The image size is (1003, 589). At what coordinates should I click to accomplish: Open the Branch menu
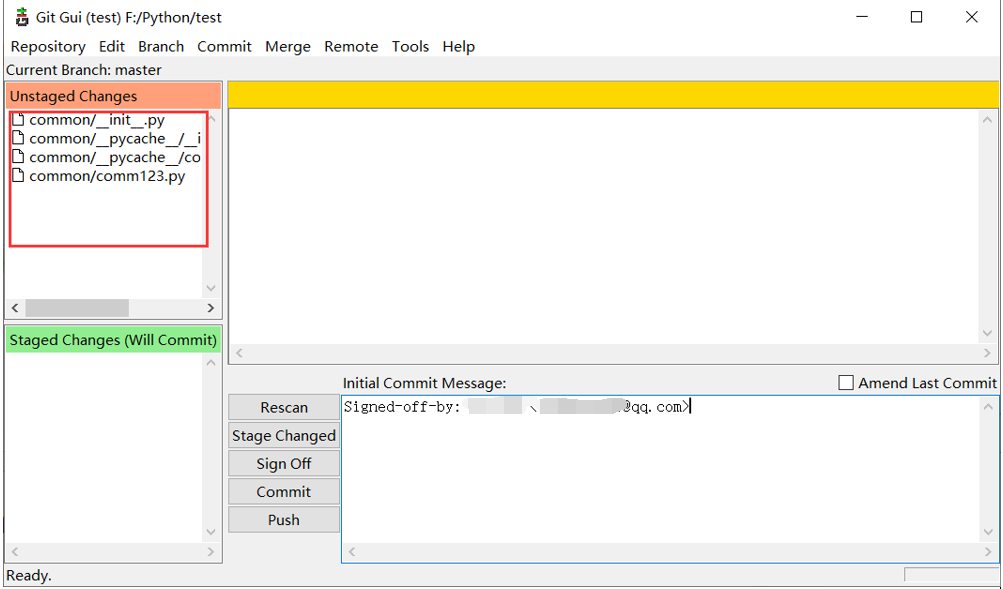161,47
